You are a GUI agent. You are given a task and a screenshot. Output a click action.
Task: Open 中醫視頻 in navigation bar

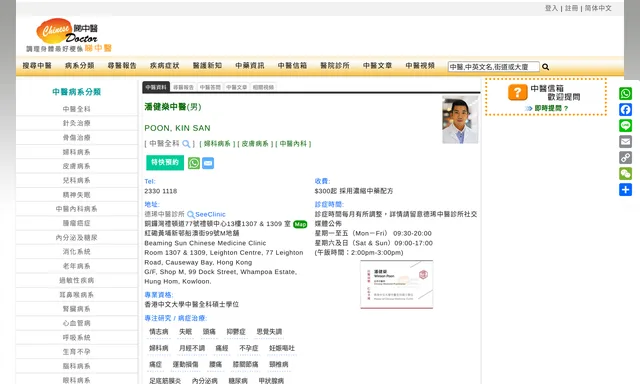[420, 66]
